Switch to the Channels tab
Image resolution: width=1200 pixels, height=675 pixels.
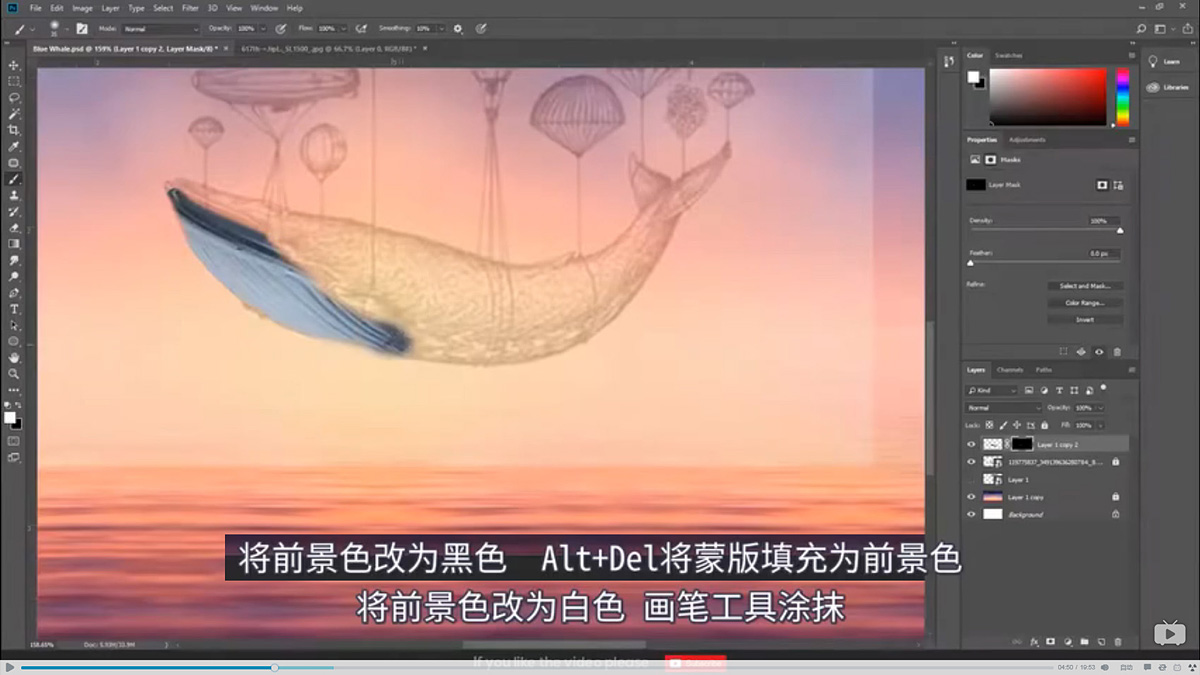click(x=1010, y=370)
